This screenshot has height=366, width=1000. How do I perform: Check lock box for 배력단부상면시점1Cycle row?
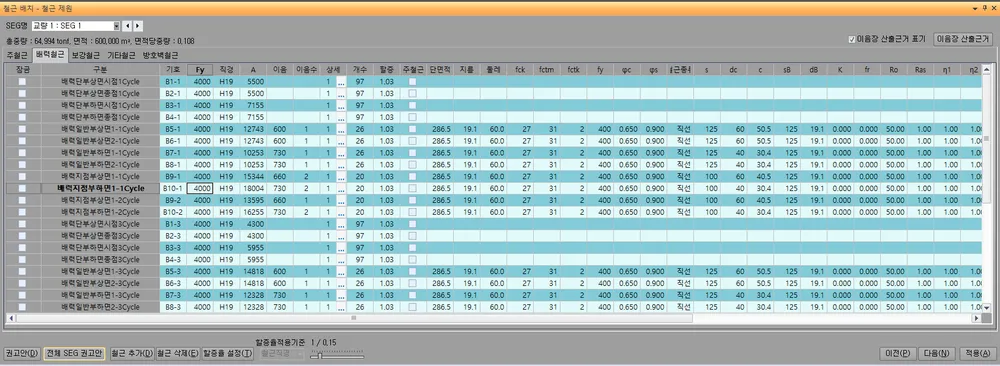(x=22, y=82)
